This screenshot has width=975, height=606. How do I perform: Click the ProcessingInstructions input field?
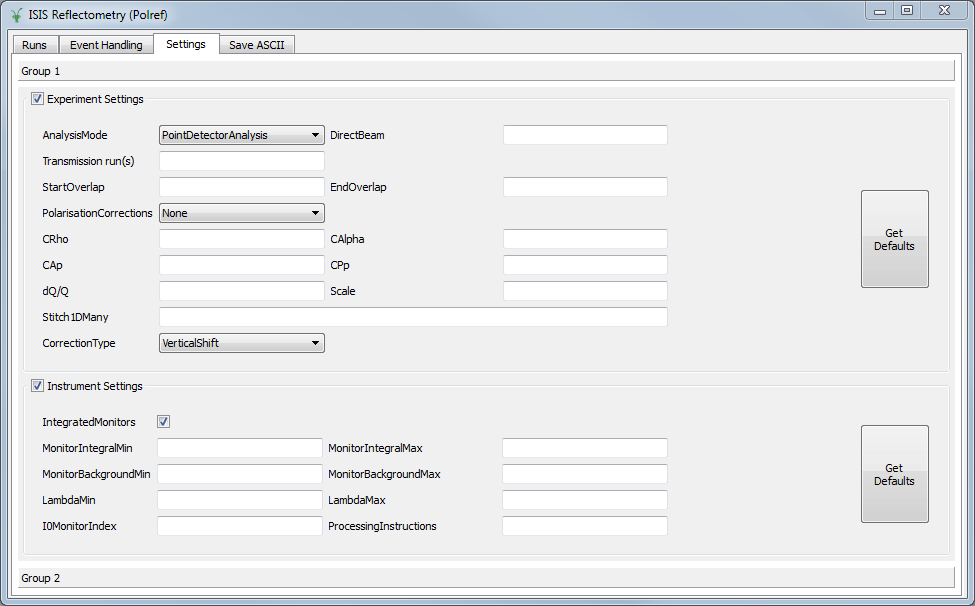pos(585,526)
